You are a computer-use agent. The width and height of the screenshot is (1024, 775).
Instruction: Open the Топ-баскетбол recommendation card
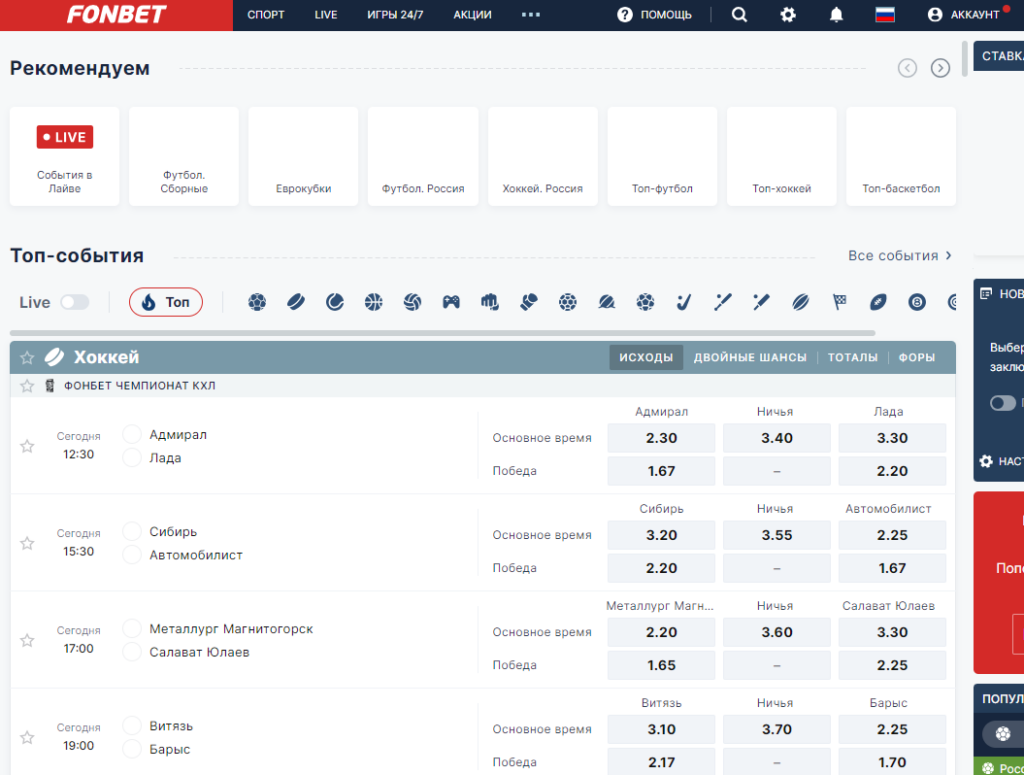point(901,157)
